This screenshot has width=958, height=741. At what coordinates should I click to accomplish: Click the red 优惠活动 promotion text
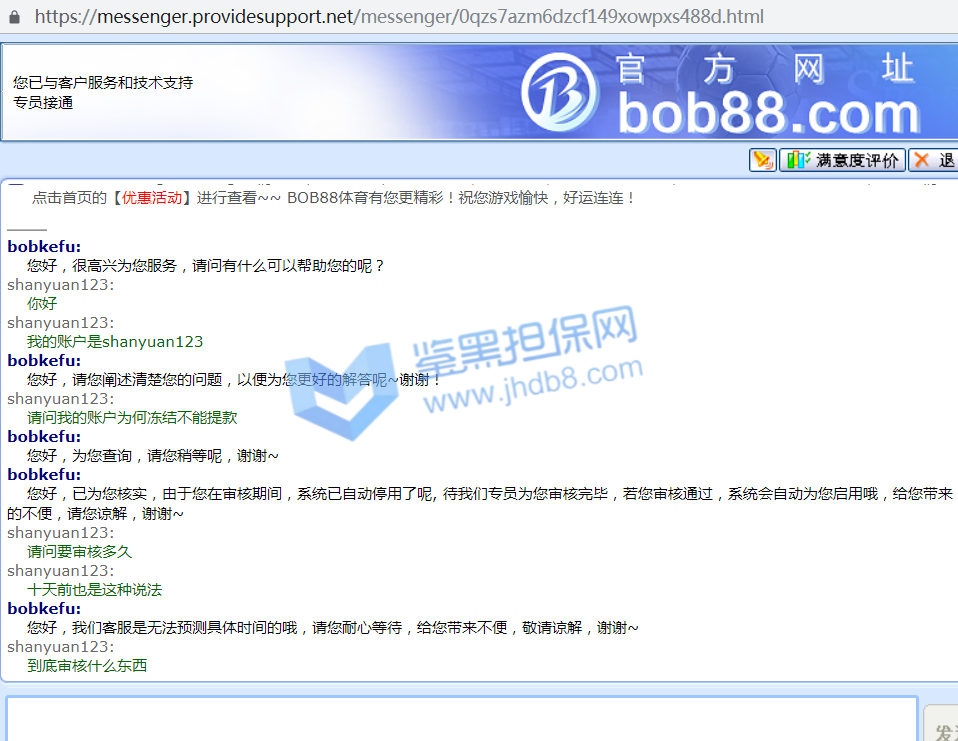tap(152, 198)
